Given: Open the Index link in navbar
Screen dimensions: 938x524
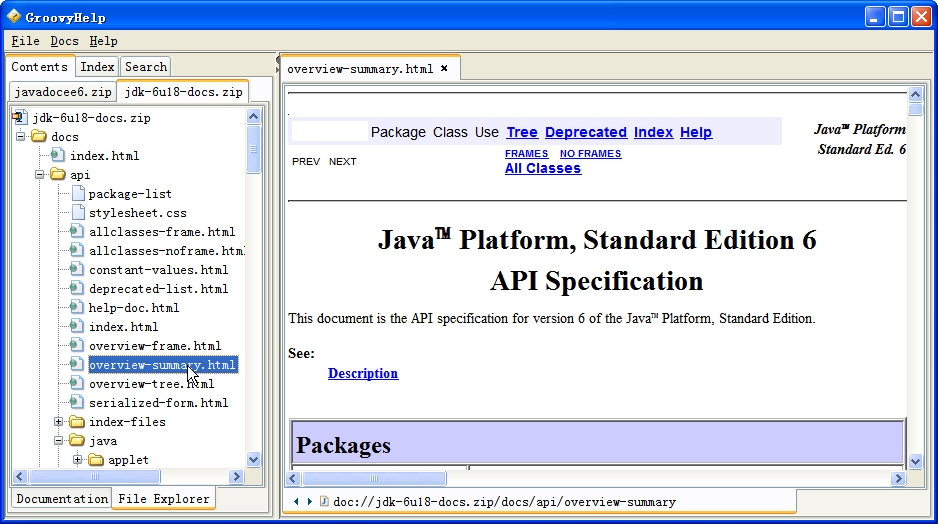Looking at the screenshot, I should [x=653, y=132].
